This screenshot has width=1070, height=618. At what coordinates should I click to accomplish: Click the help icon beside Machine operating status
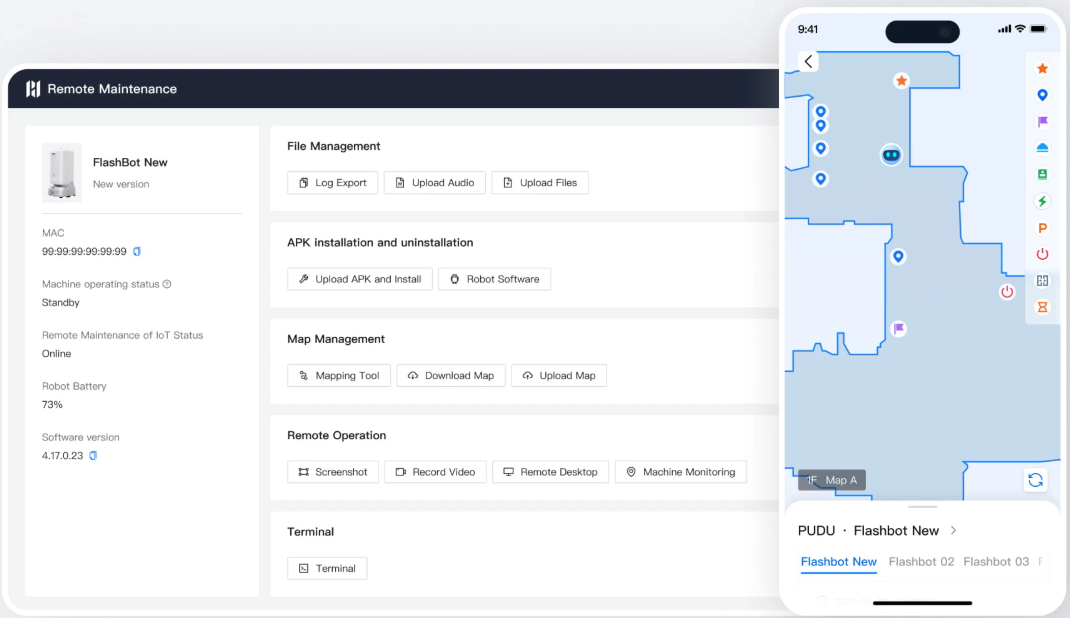coord(167,284)
